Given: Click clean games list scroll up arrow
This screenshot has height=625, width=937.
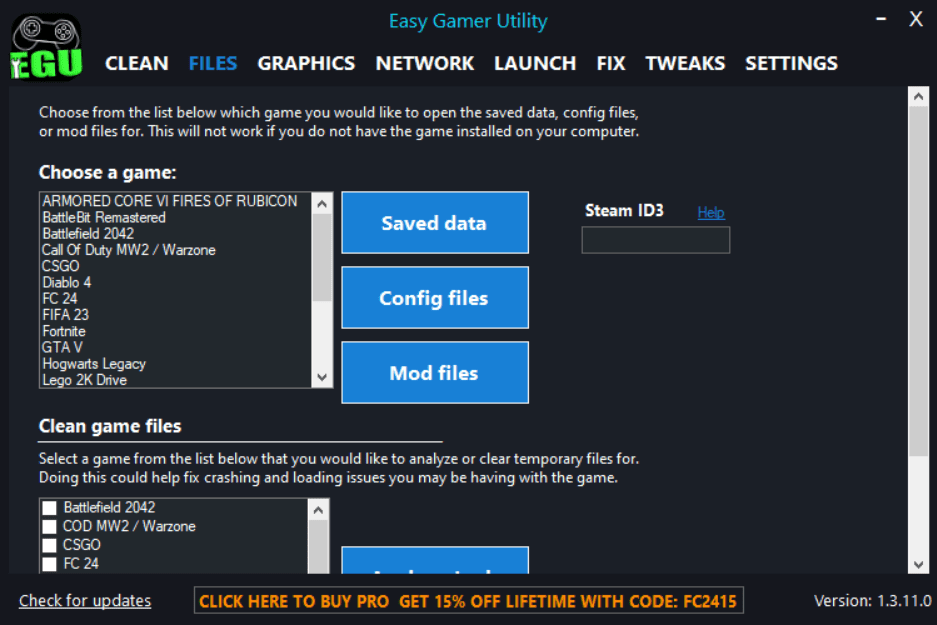Looking at the screenshot, I should pos(319,510).
